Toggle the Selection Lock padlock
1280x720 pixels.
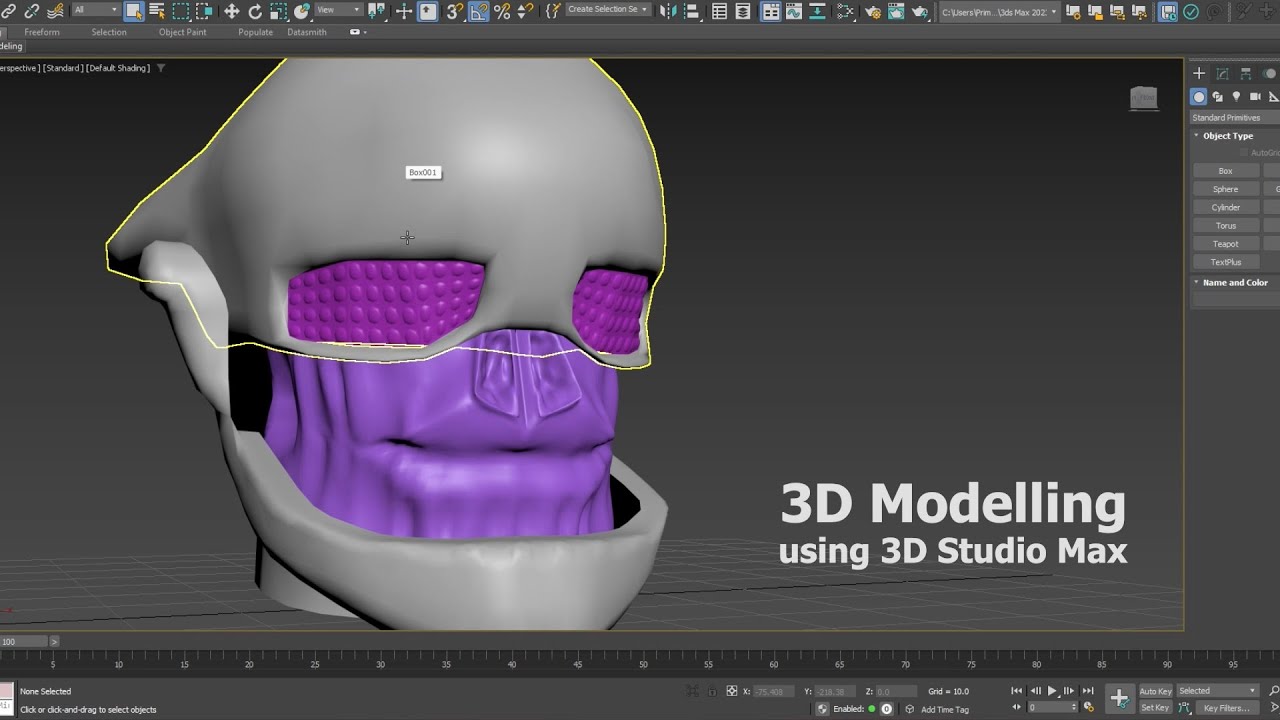[712, 691]
